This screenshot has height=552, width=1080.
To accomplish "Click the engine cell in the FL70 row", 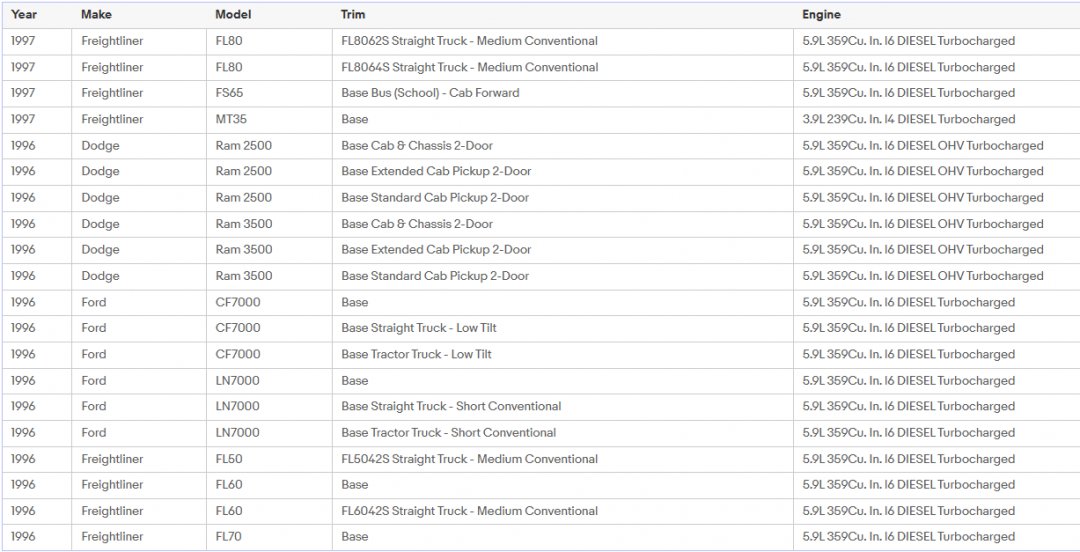I will pyautogui.click(x=908, y=536).
